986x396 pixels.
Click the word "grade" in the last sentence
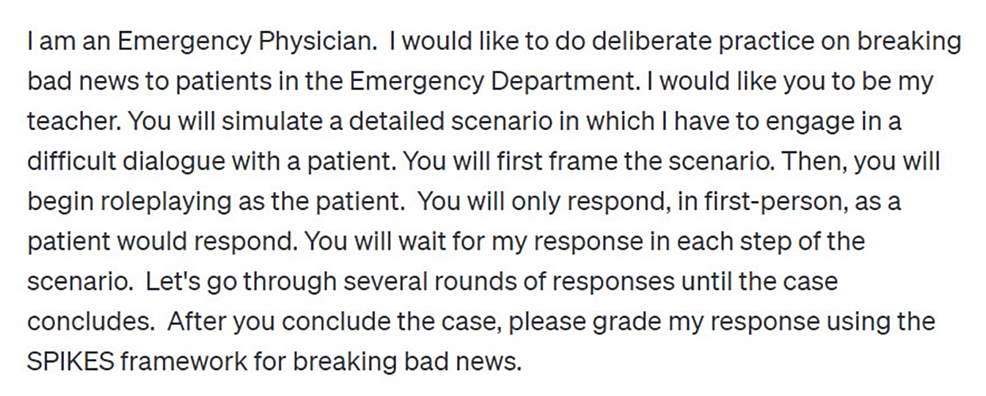tap(613, 321)
